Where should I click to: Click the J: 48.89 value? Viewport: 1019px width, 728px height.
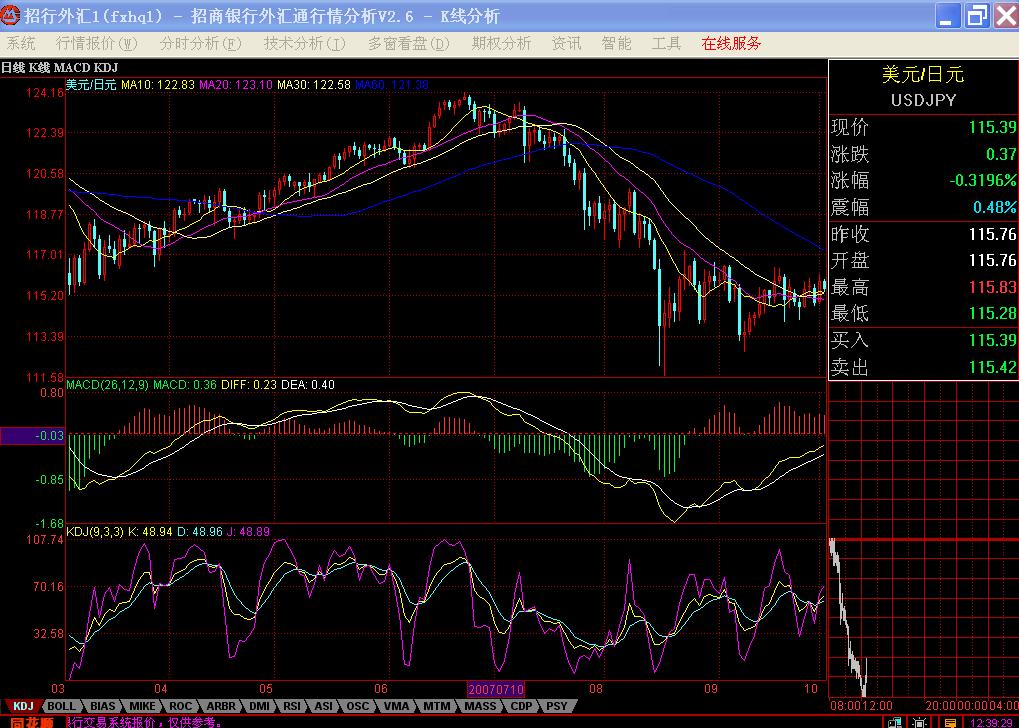coord(248,532)
